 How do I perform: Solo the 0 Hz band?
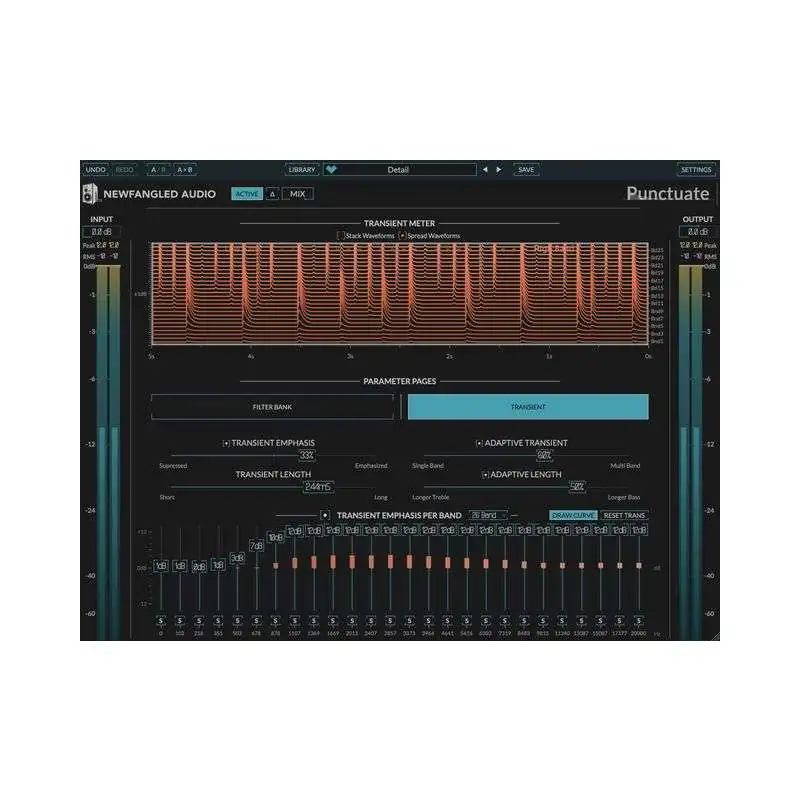[x=161, y=621]
